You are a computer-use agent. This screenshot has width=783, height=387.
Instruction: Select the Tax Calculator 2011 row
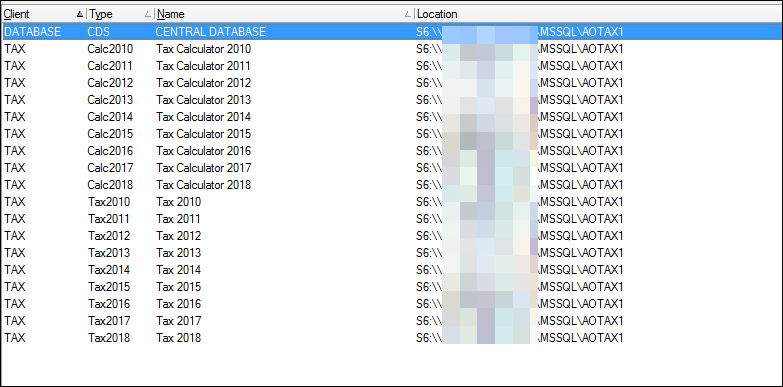(392, 66)
